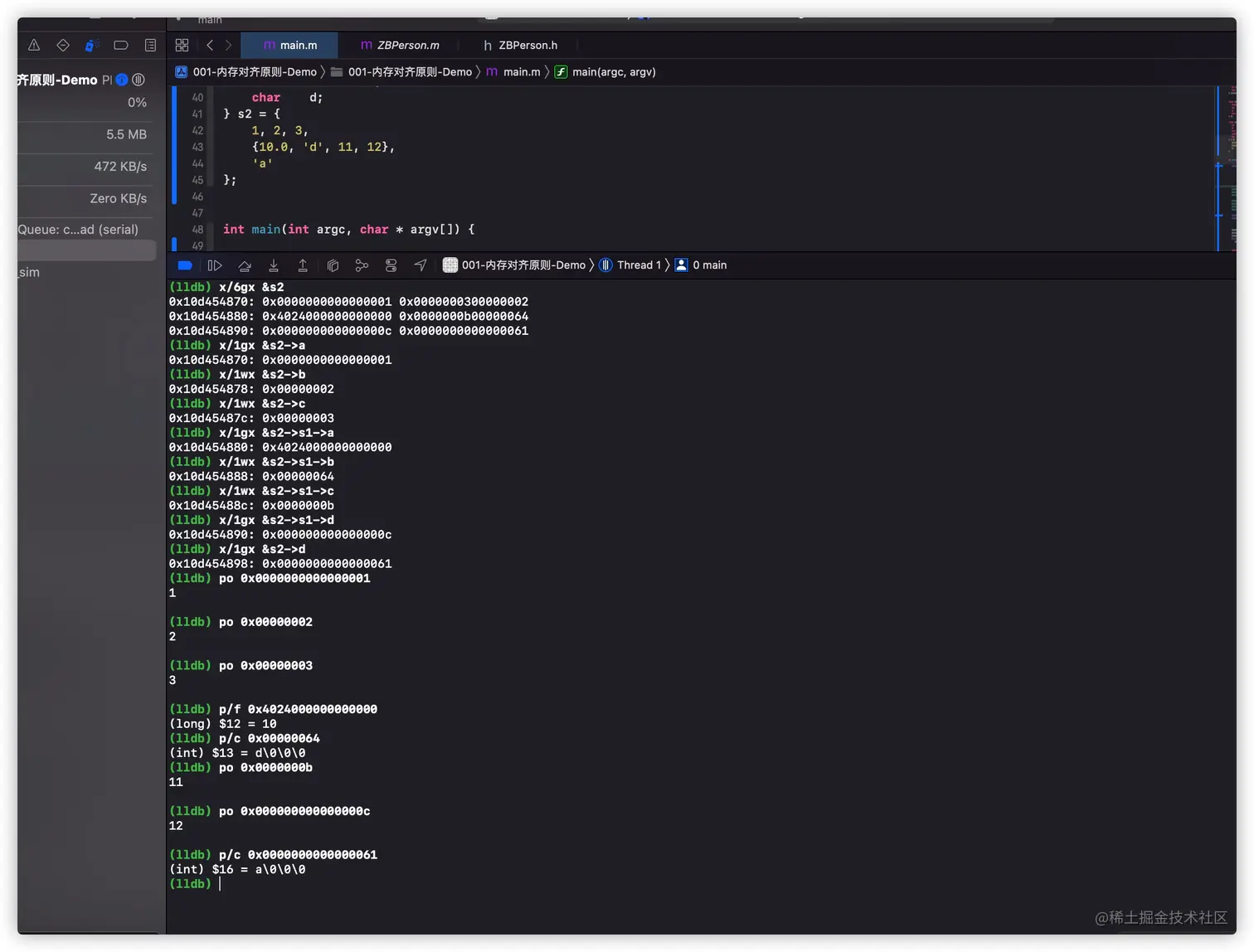Open the Report navigator icon
This screenshot has width=1254, height=952.
[150, 46]
